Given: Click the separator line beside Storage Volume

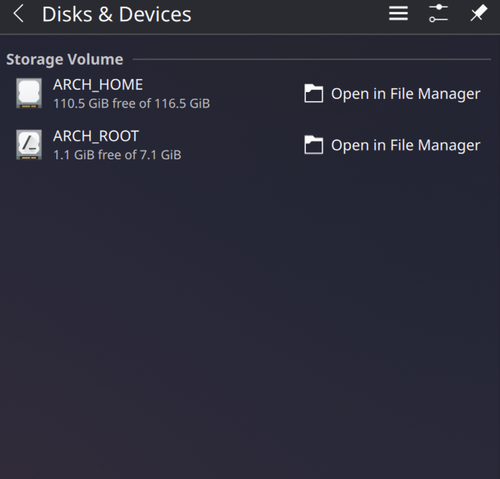Looking at the screenshot, I should pos(312,59).
